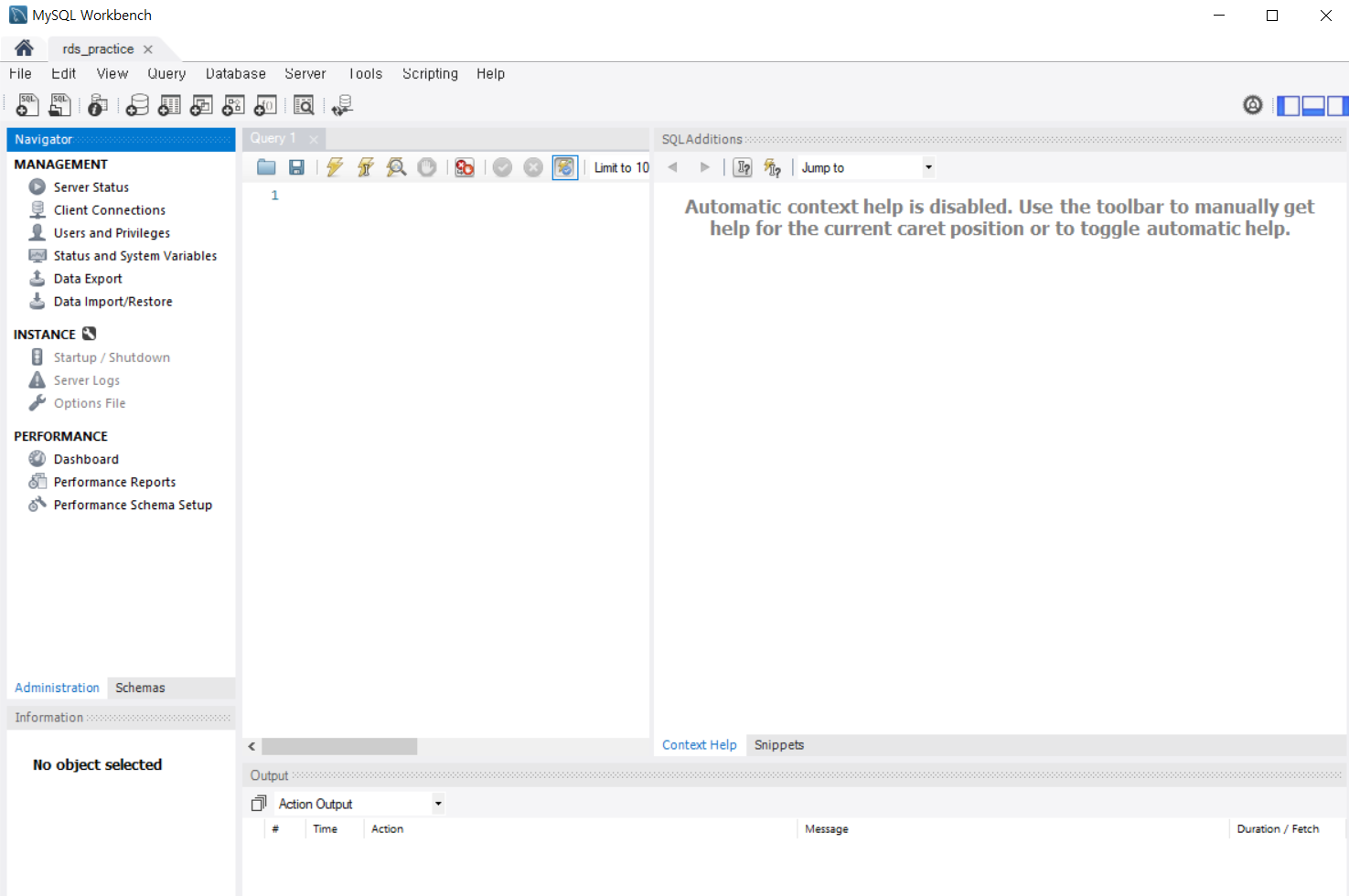1349x896 pixels.
Task: Click the INSTANCE manage icon
Action: pyautogui.click(x=89, y=334)
